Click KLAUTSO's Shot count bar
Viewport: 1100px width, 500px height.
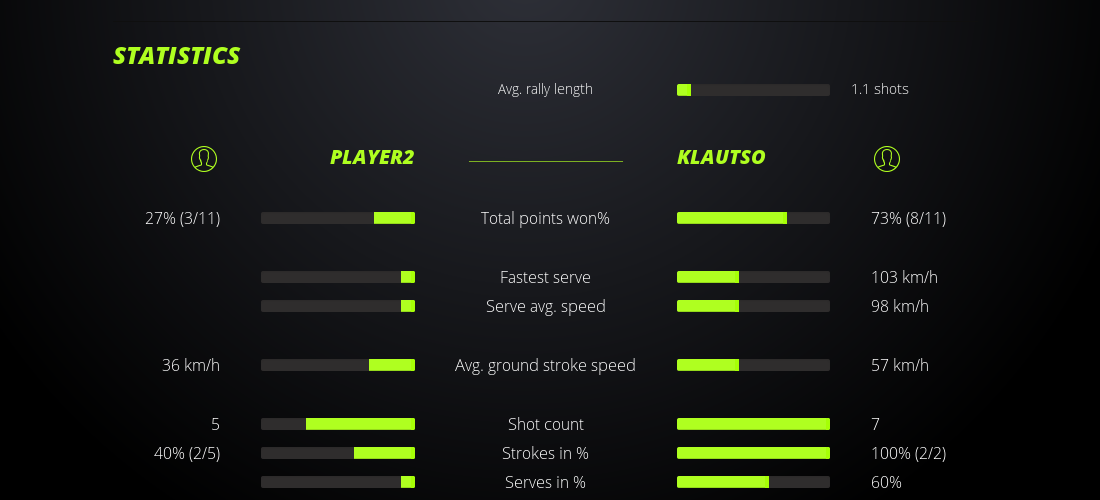753,424
